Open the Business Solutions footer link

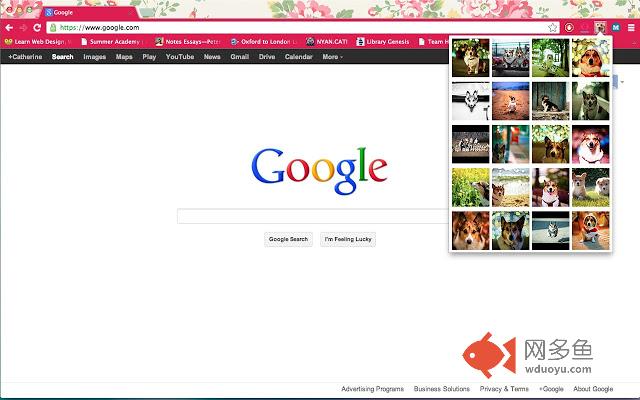[x=442, y=389]
